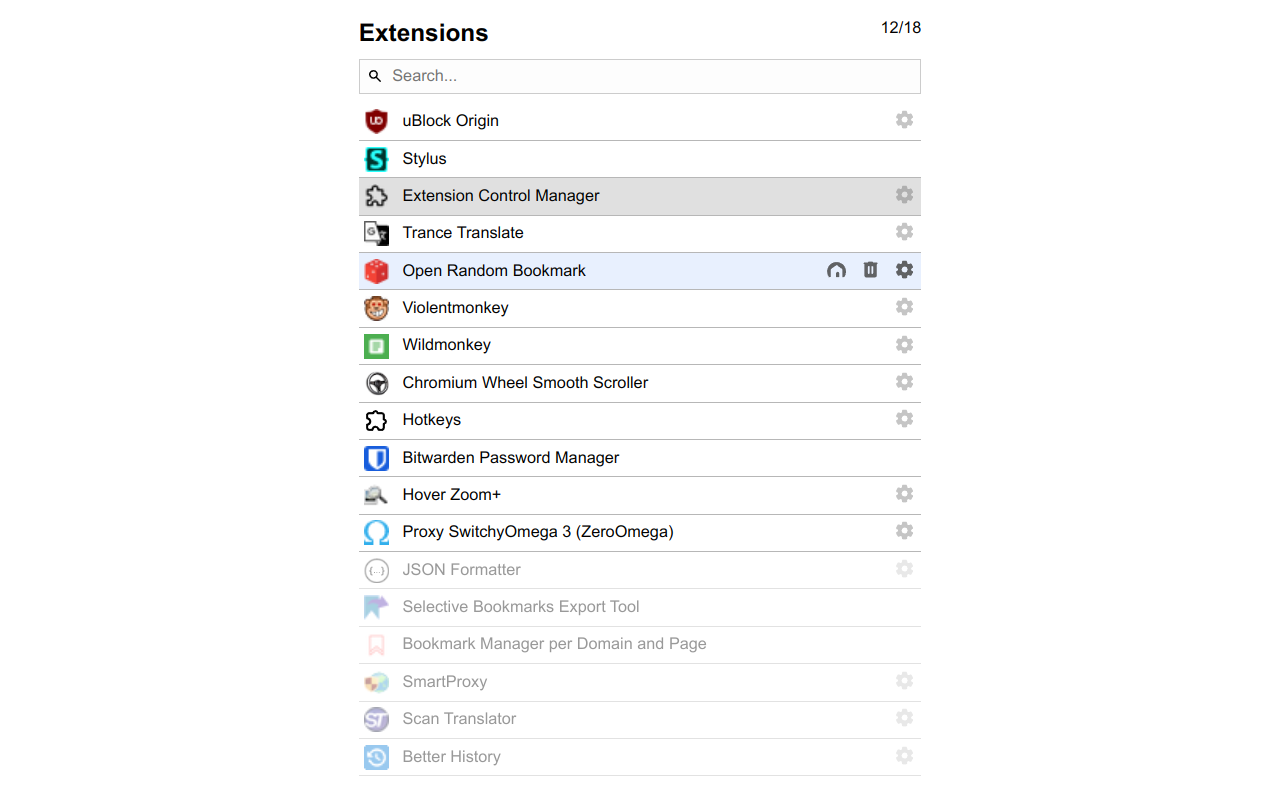The height and width of the screenshot is (800, 1280).
Task: Click the uBlock Origin shield icon
Action: pos(376,121)
